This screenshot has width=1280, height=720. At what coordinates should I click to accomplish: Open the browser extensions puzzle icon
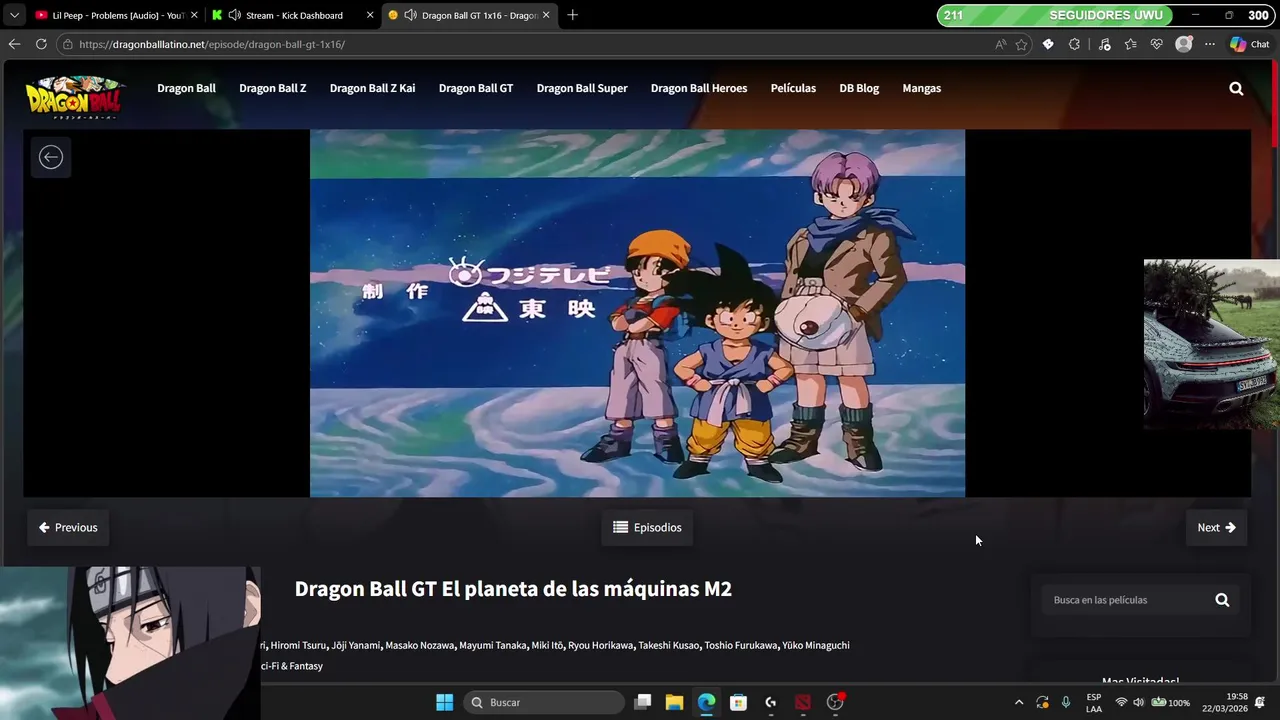(x=1074, y=44)
